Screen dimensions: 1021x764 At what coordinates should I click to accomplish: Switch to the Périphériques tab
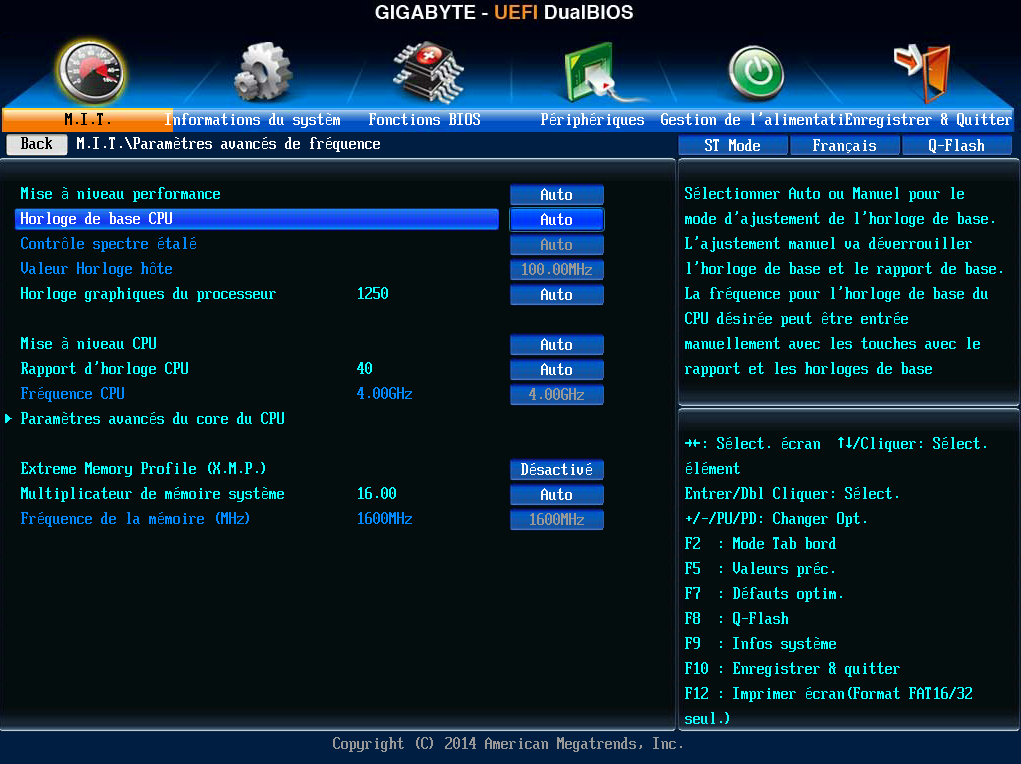click(592, 120)
